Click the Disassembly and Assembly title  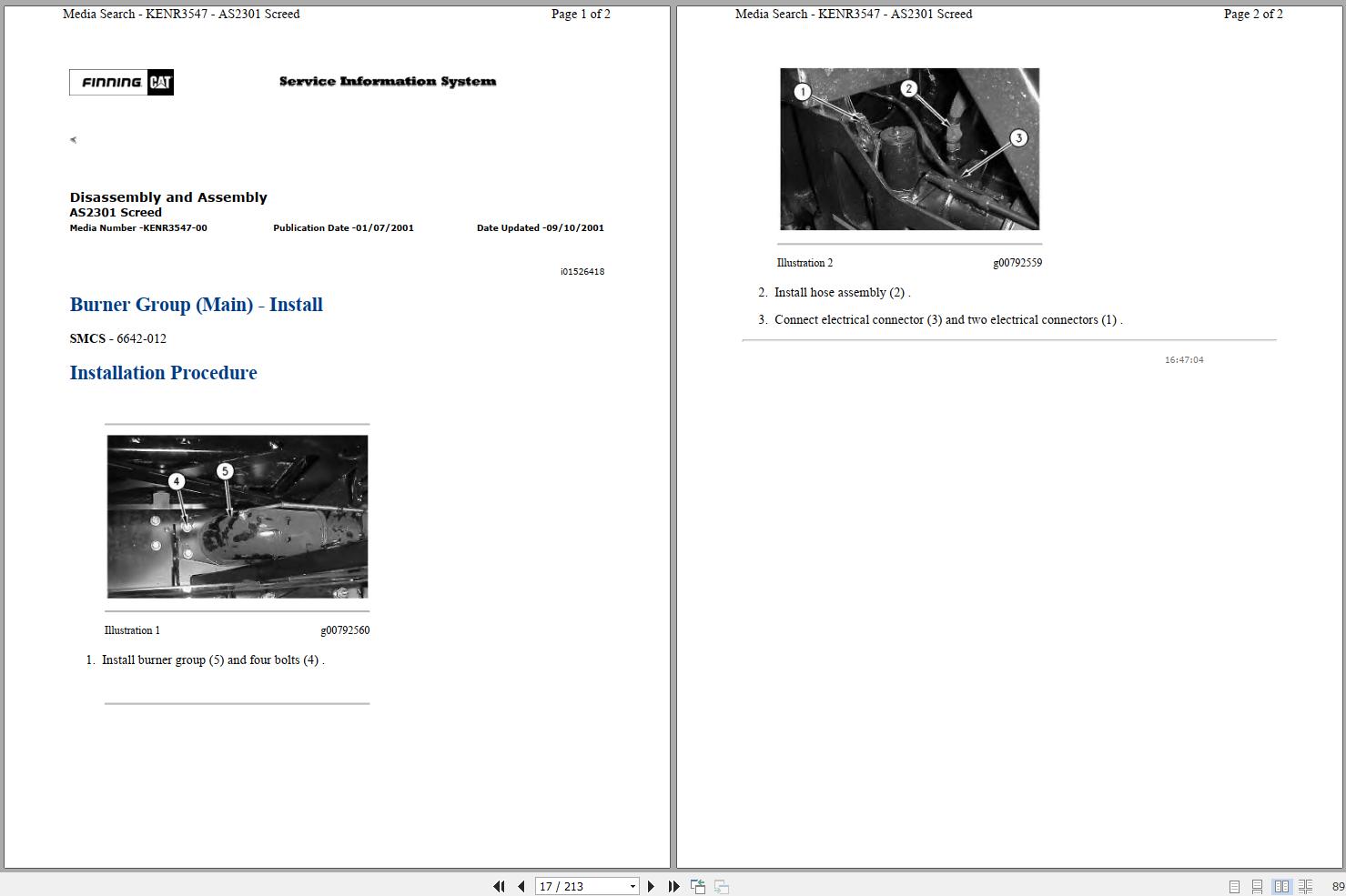(168, 197)
